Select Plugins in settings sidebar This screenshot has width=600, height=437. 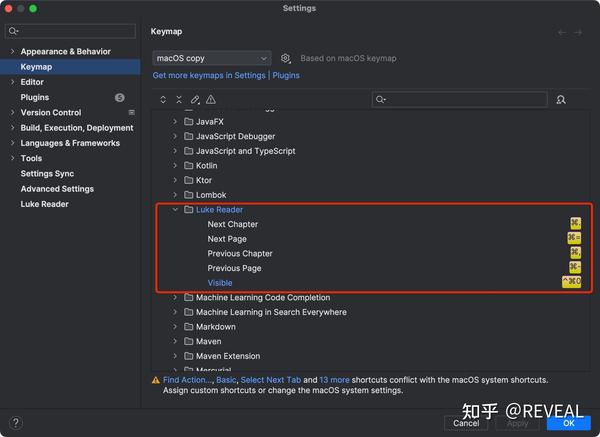pos(34,97)
